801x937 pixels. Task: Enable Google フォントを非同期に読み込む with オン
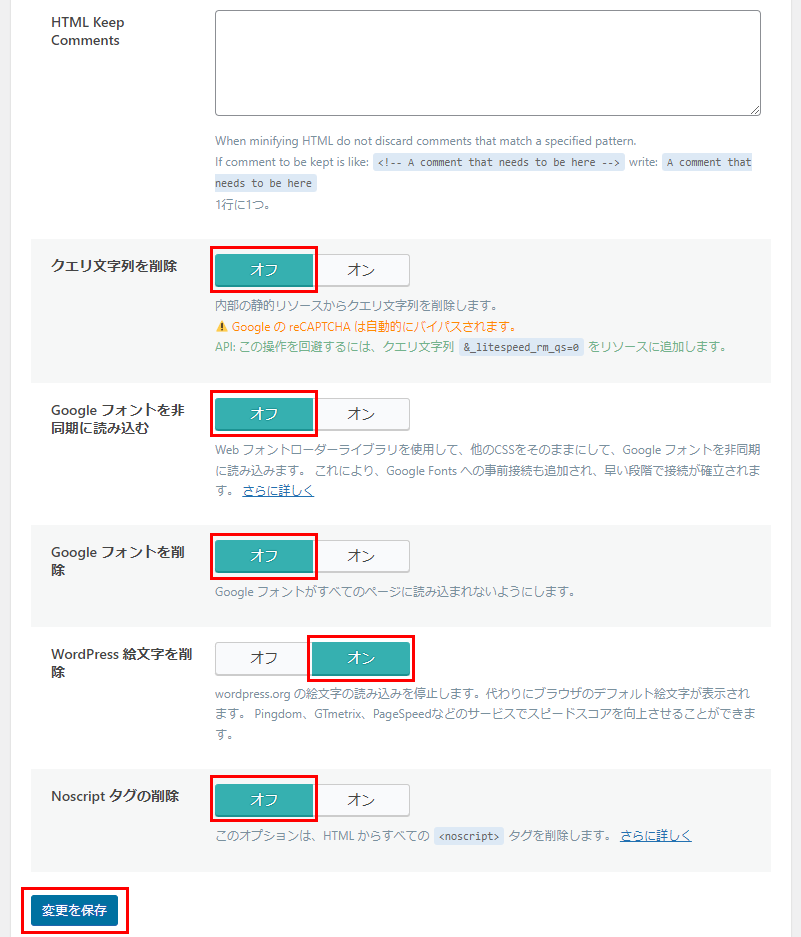point(361,414)
